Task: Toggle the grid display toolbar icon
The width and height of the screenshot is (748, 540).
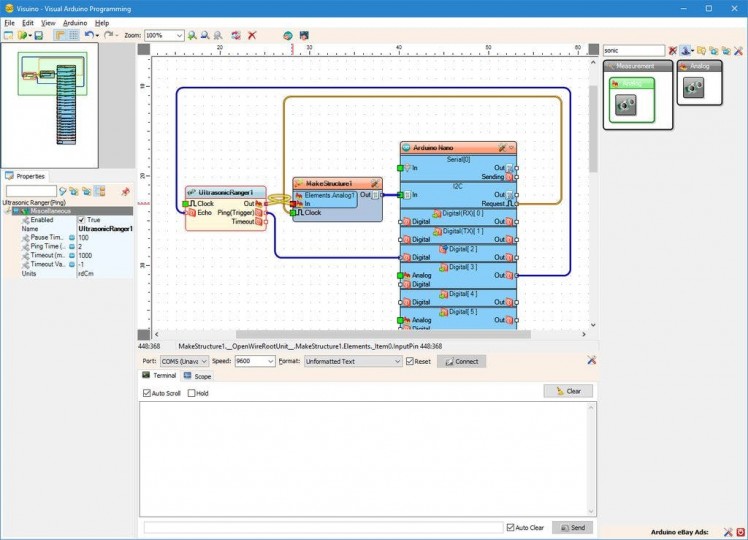Action: pos(74,35)
